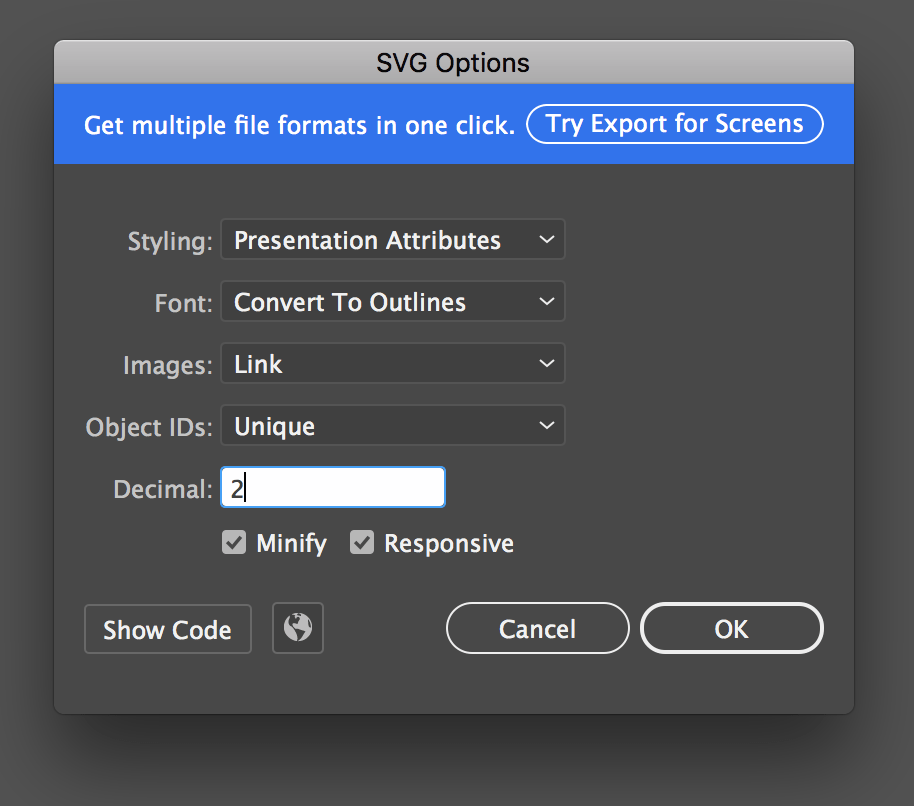Click the SVG Options title bar
Viewport: 914px width, 806px height.
tap(453, 62)
